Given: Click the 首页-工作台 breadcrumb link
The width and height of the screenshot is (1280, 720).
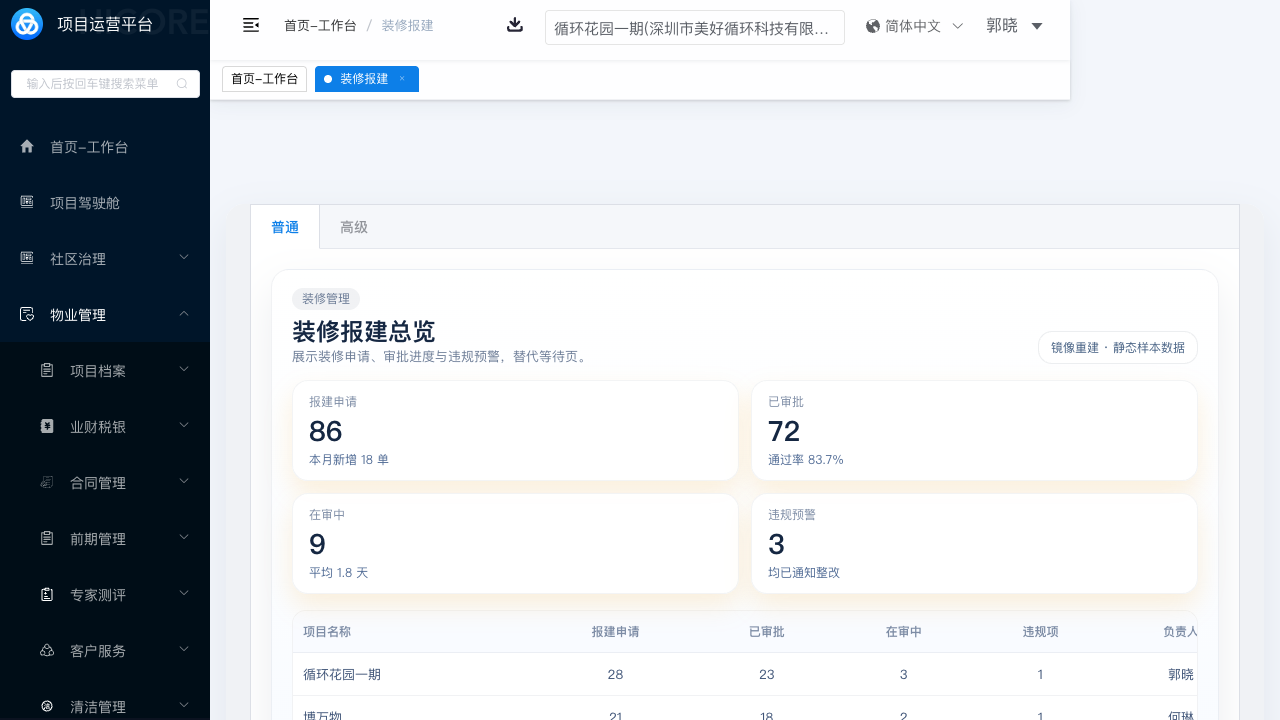Looking at the screenshot, I should pos(320,26).
